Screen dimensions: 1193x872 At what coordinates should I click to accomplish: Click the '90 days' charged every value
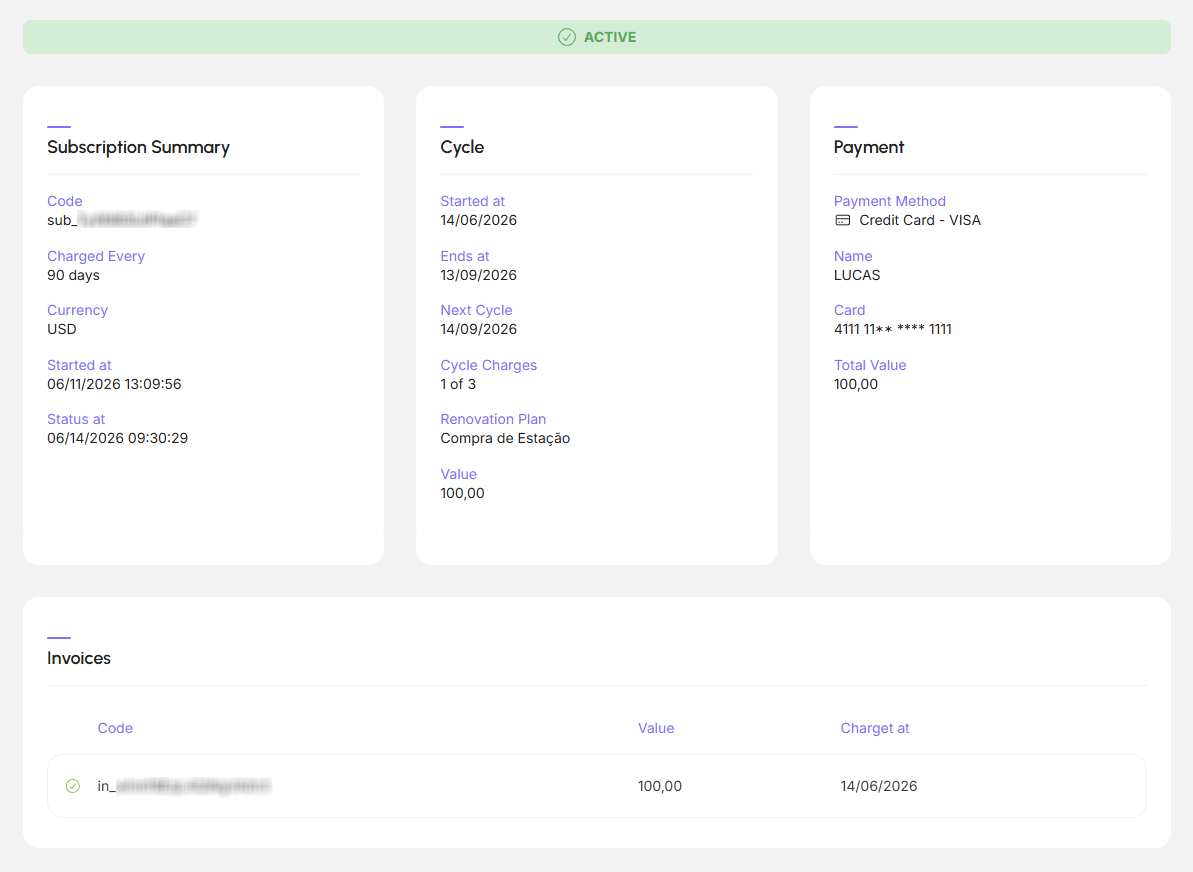click(73, 275)
